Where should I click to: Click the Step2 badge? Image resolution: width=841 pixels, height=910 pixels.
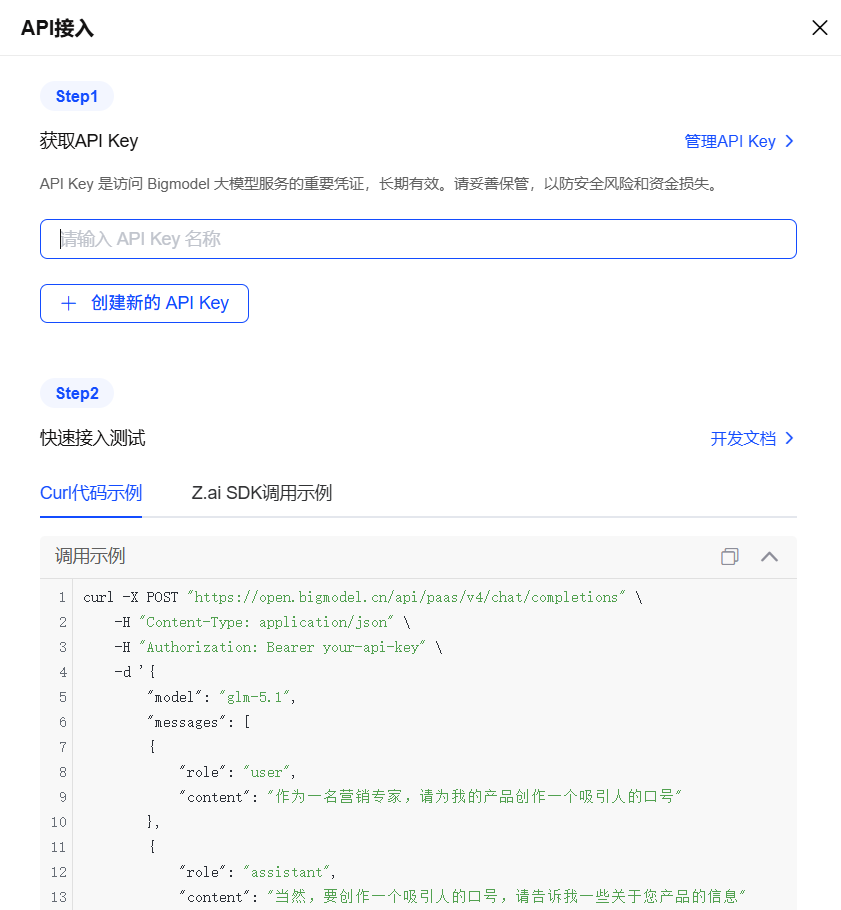pos(77,393)
